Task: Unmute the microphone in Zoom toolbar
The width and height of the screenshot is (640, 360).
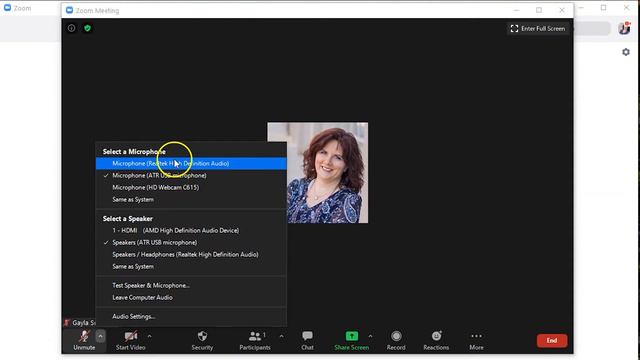Action: [x=84, y=340]
